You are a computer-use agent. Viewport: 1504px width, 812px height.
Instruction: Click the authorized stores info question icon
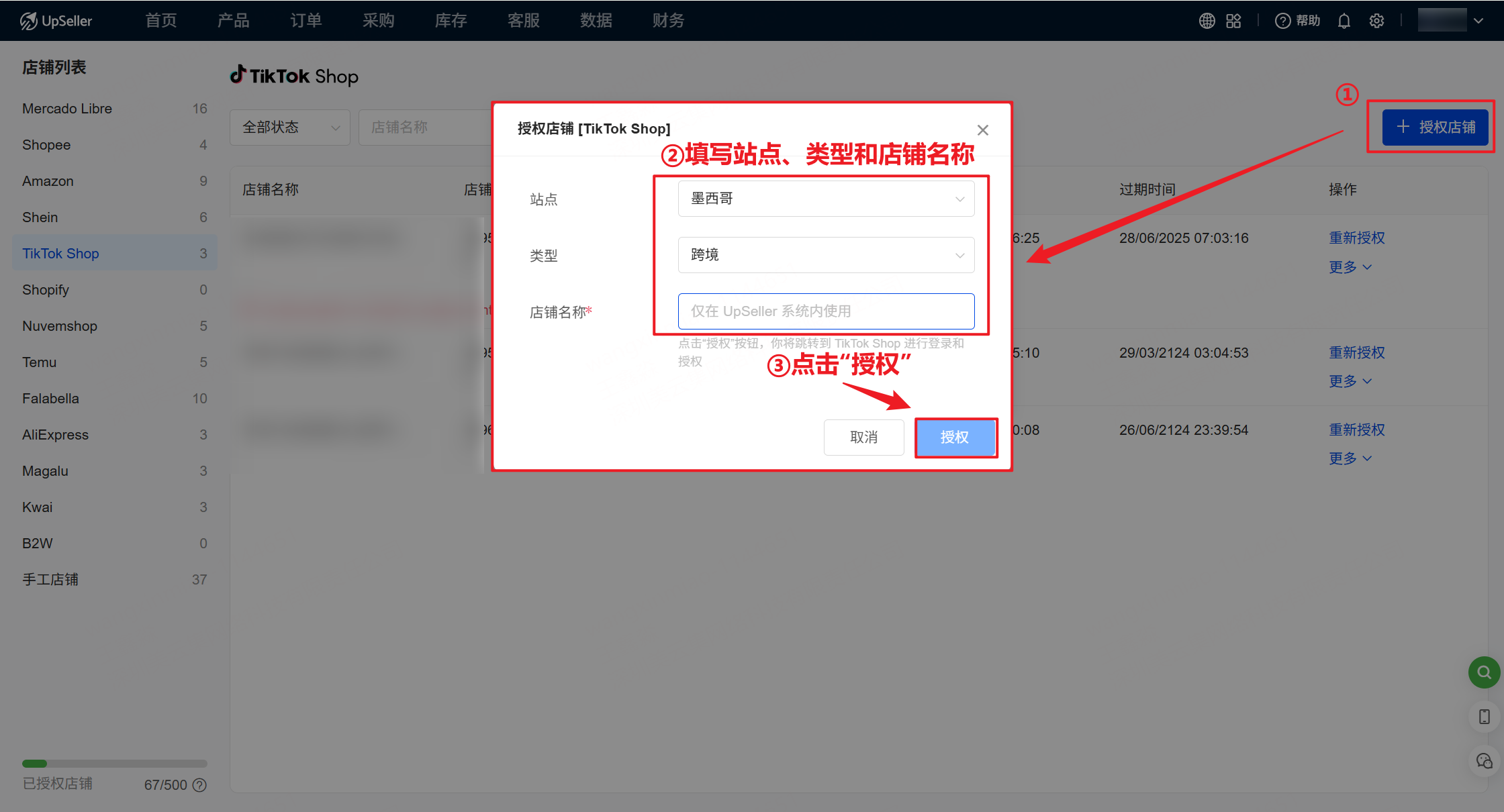[199, 785]
